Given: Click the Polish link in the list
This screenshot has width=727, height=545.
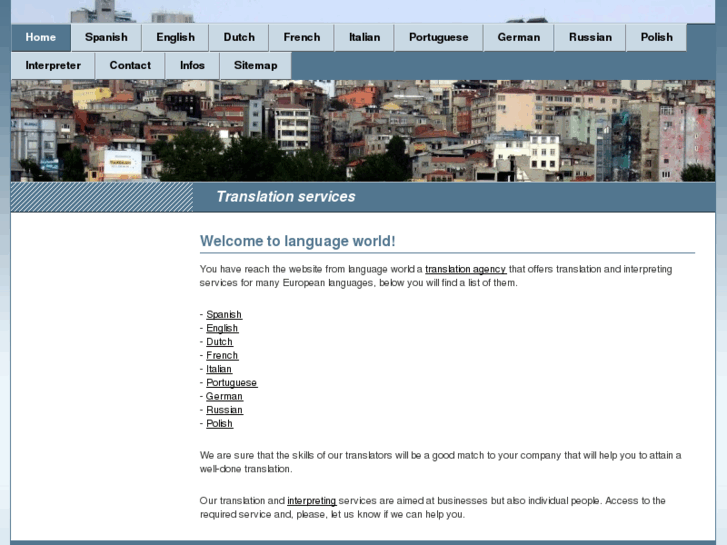Looking at the screenshot, I should [x=219, y=424].
